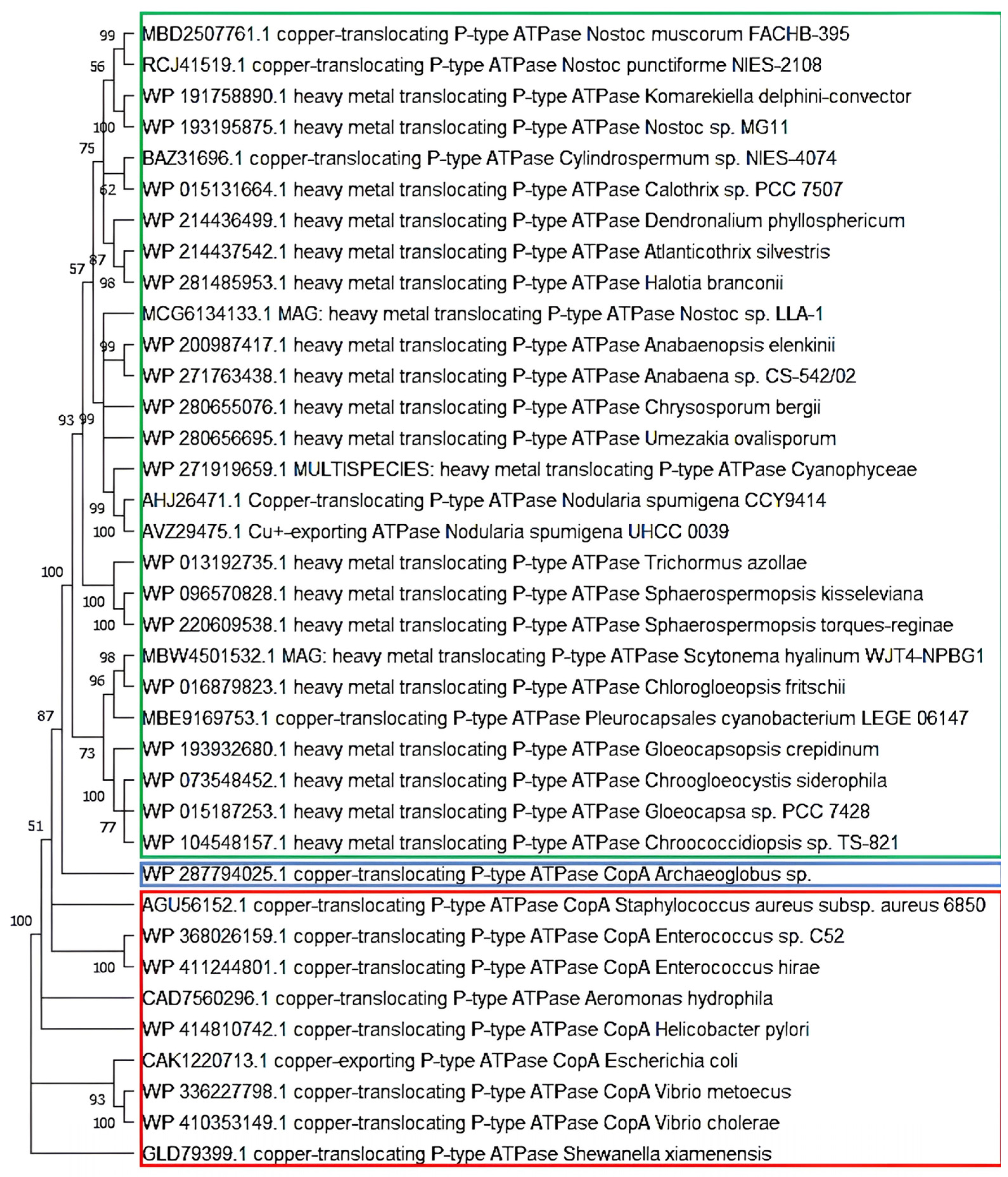Click the Archaeoglobus sp. CopA label in the blue box
The height and width of the screenshot is (1177, 1008).
pos(476,874)
